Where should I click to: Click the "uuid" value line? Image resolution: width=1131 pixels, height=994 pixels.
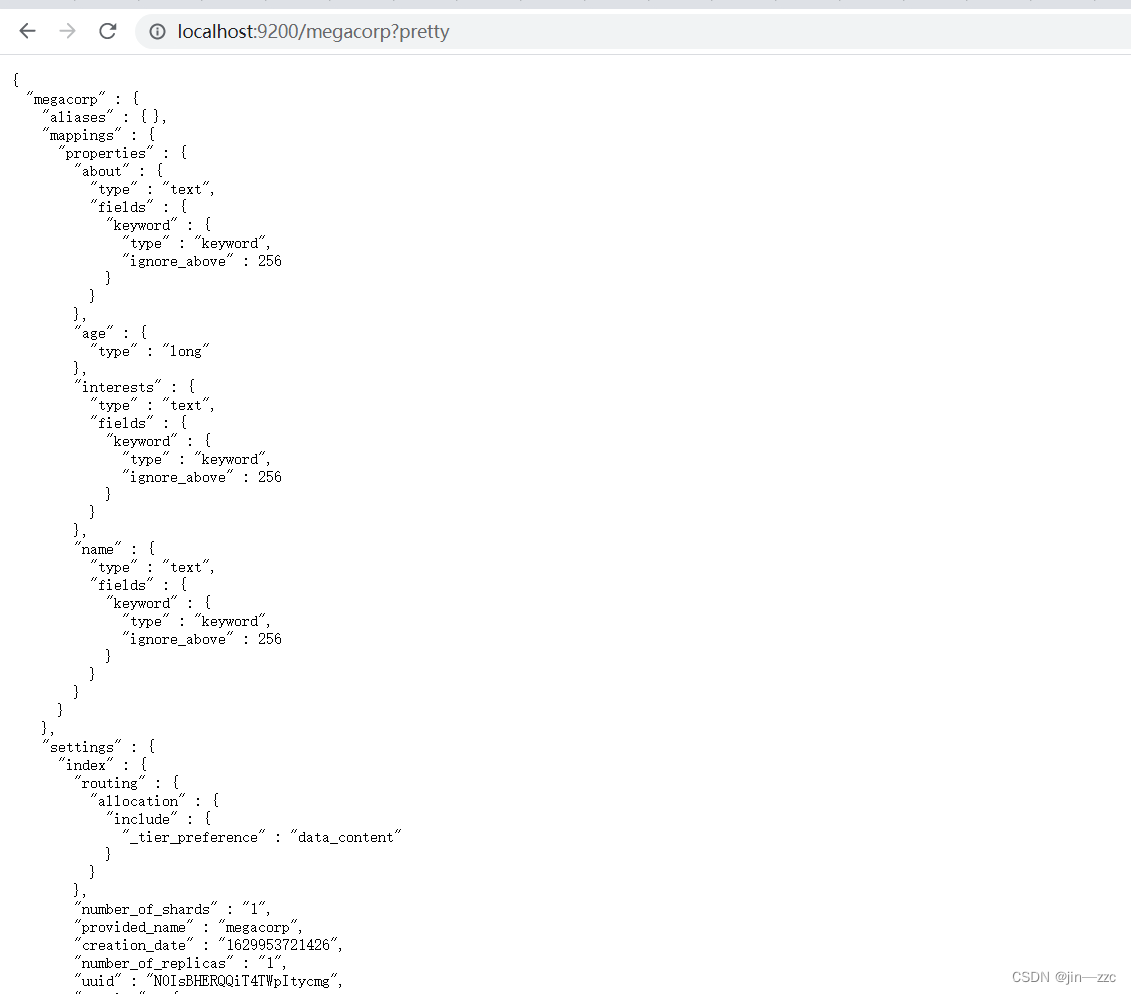click(208, 981)
